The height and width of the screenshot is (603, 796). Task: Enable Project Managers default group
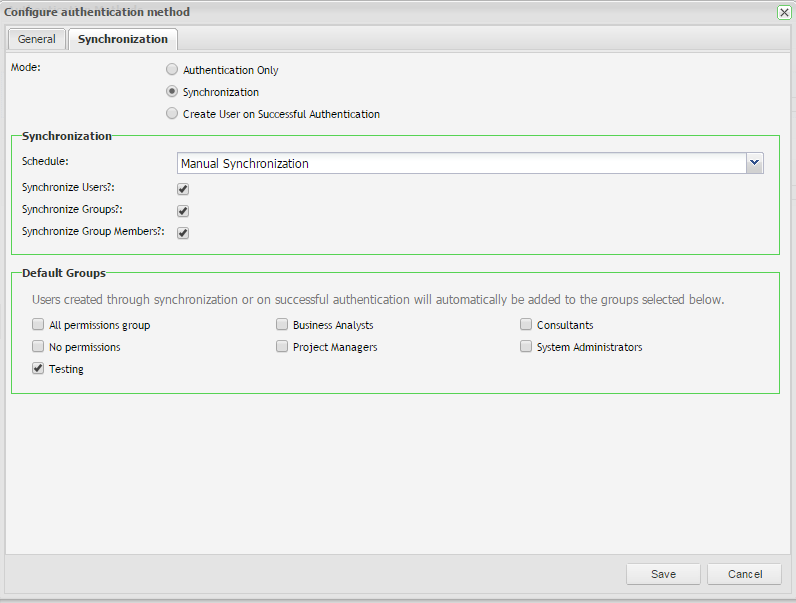click(282, 347)
